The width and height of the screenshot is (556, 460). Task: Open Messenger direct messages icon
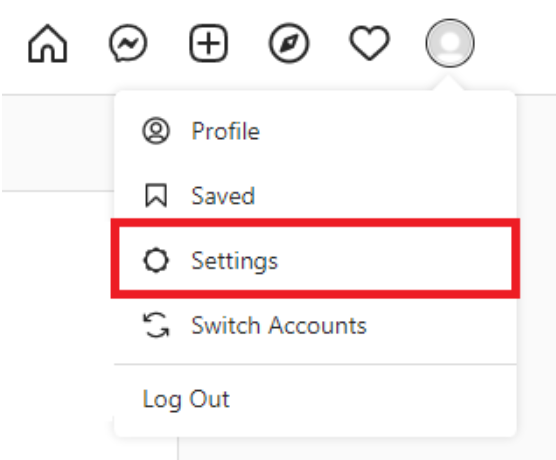pos(128,43)
